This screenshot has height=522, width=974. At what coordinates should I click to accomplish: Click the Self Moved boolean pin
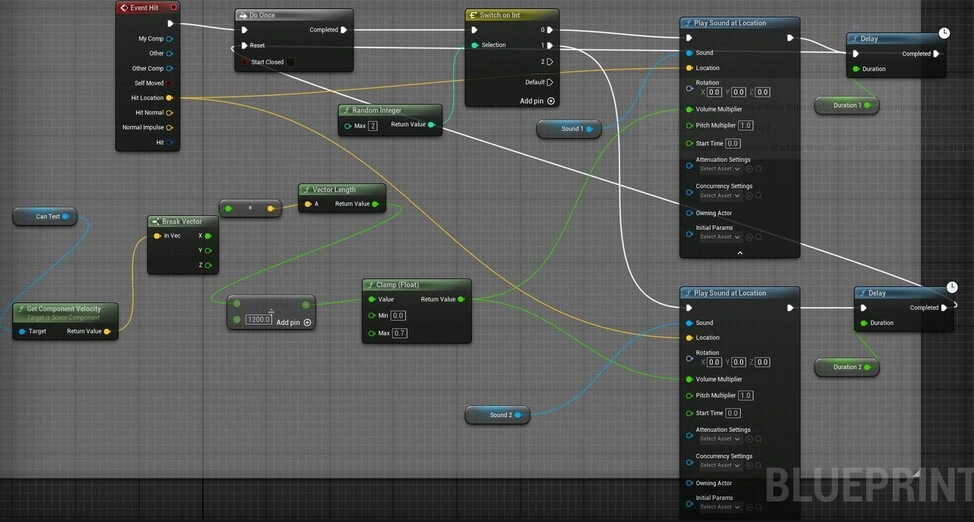coord(170,83)
